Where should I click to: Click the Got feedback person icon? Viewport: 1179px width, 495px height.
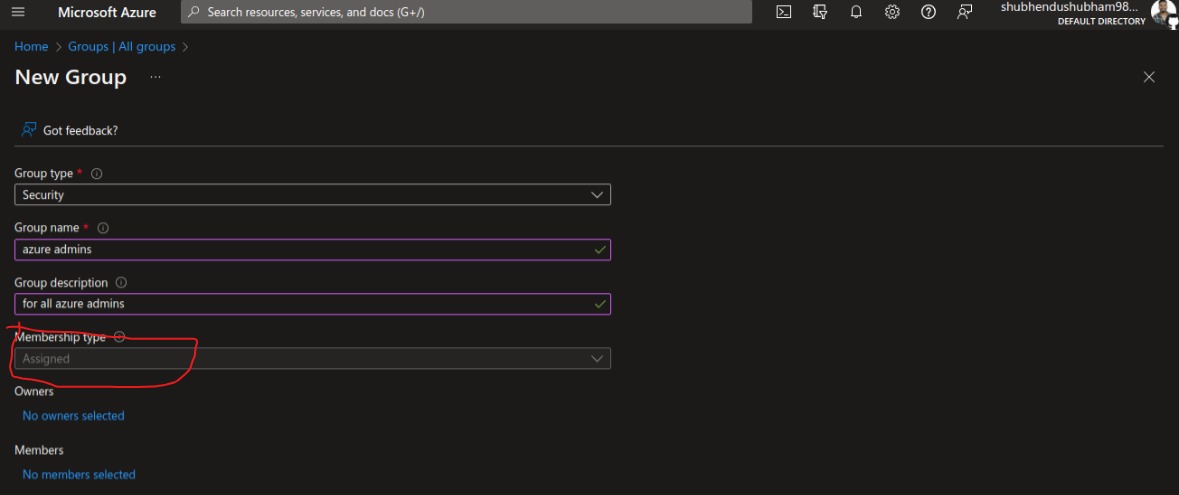pyautogui.click(x=29, y=129)
